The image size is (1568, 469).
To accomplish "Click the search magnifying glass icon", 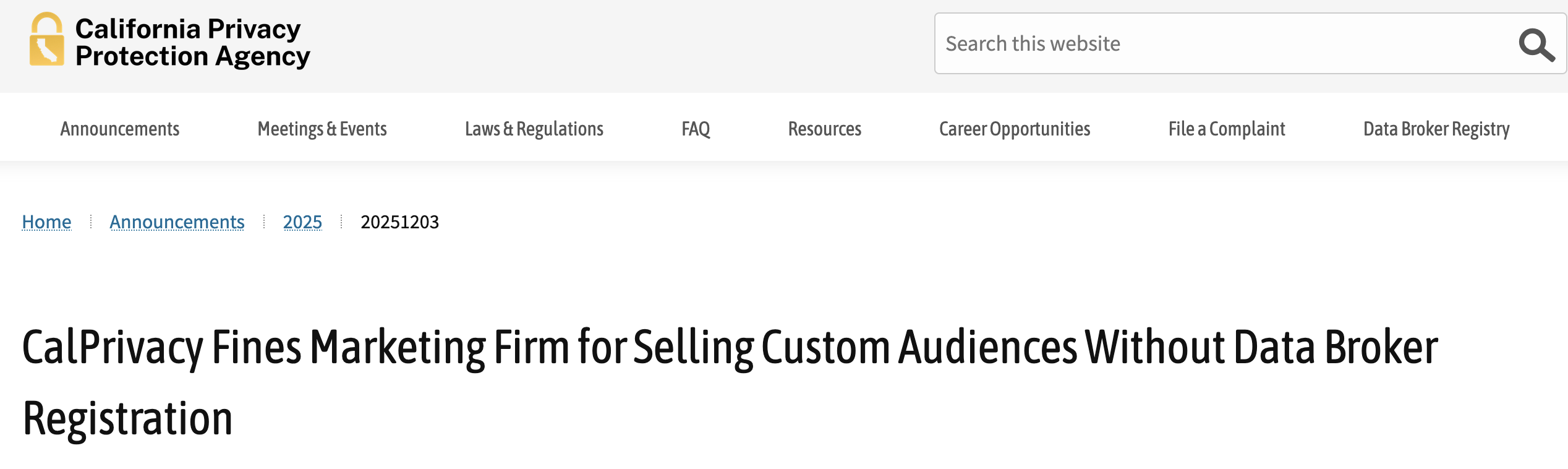I will pyautogui.click(x=1536, y=45).
